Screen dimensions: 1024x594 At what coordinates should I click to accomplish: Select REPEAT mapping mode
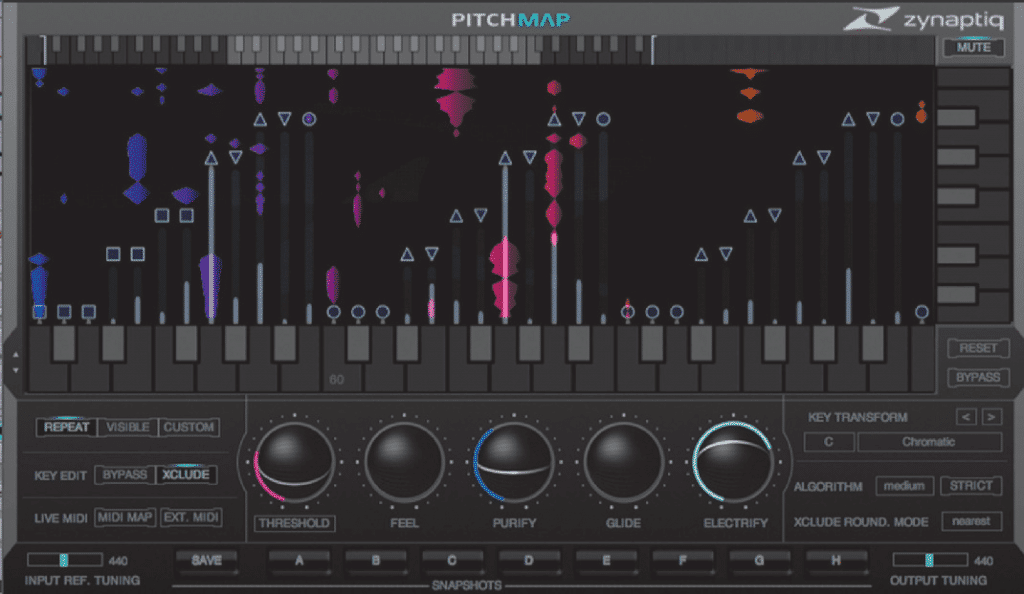pyautogui.click(x=66, y=427)
